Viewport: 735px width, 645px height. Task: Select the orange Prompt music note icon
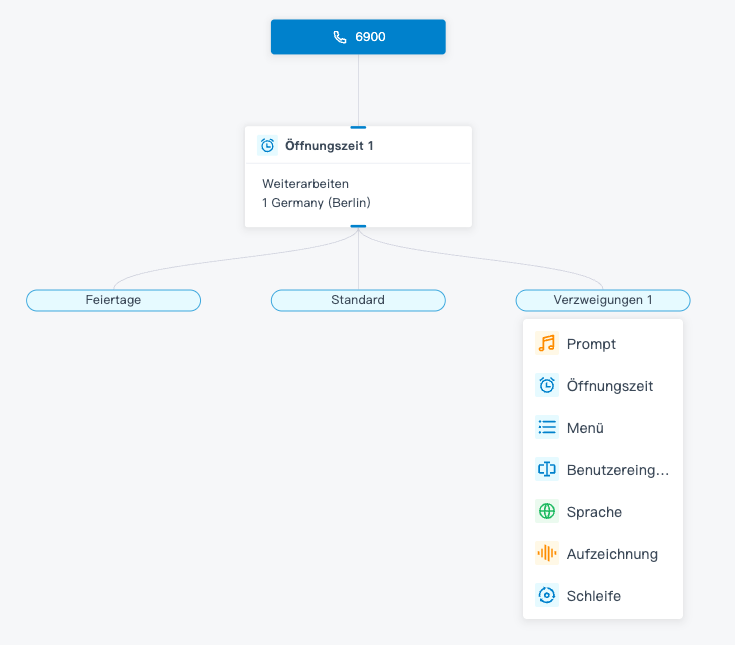(x=546, y=344)
